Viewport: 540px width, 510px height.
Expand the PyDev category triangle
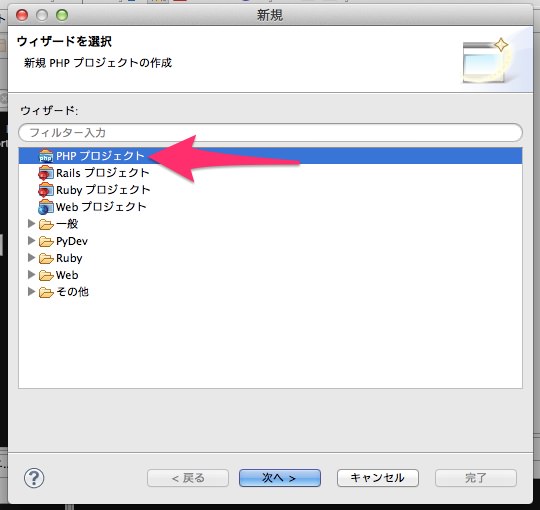pos(31,241)
